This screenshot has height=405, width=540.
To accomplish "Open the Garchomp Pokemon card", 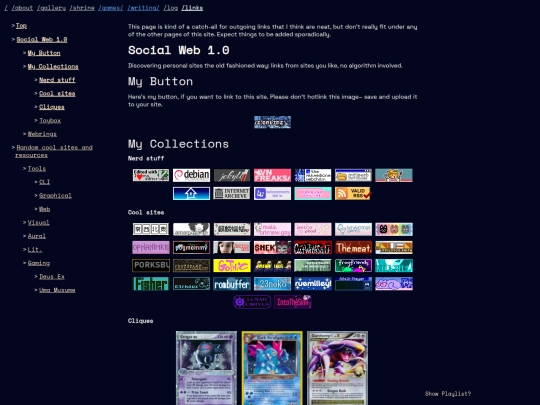I will 338,368.
